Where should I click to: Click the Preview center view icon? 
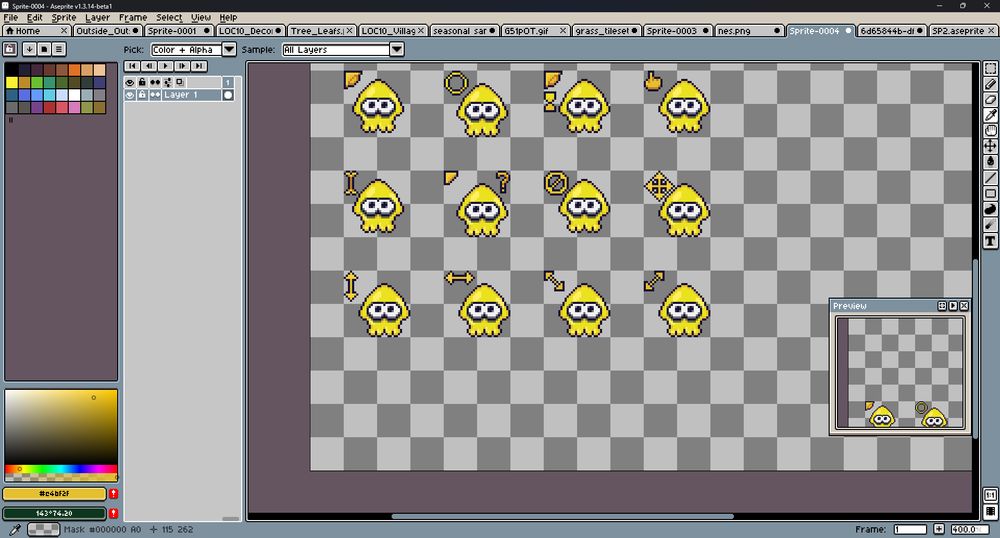[942, 306]
